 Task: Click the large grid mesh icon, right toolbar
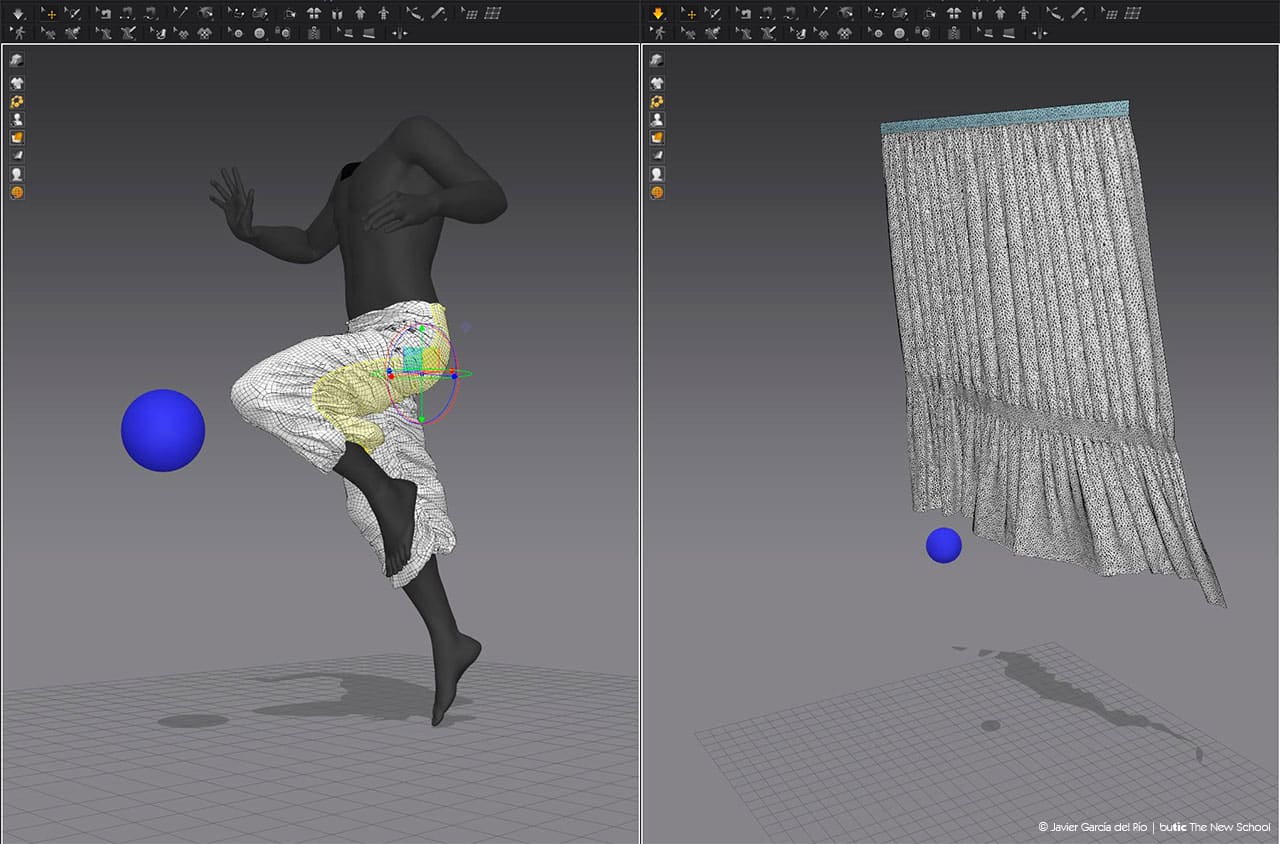point(1132,14)
